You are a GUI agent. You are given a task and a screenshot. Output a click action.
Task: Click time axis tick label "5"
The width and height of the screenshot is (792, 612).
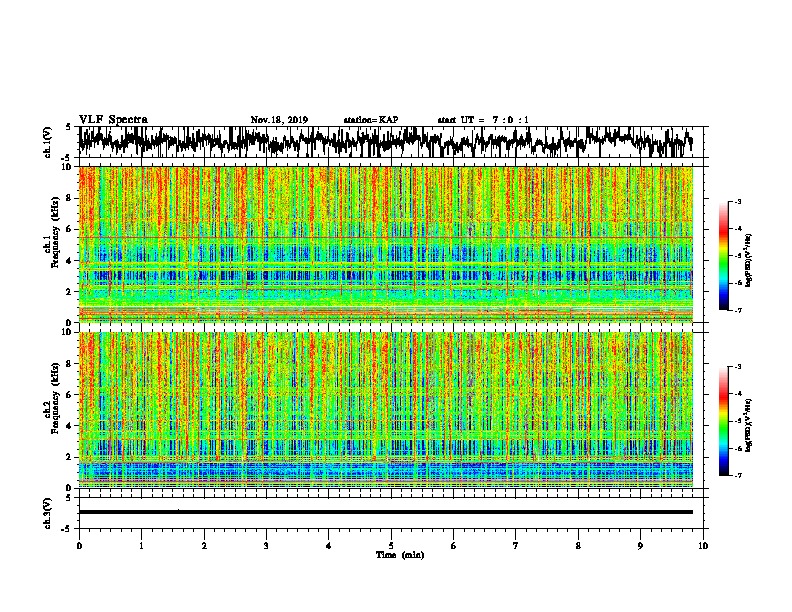point(391,546)
